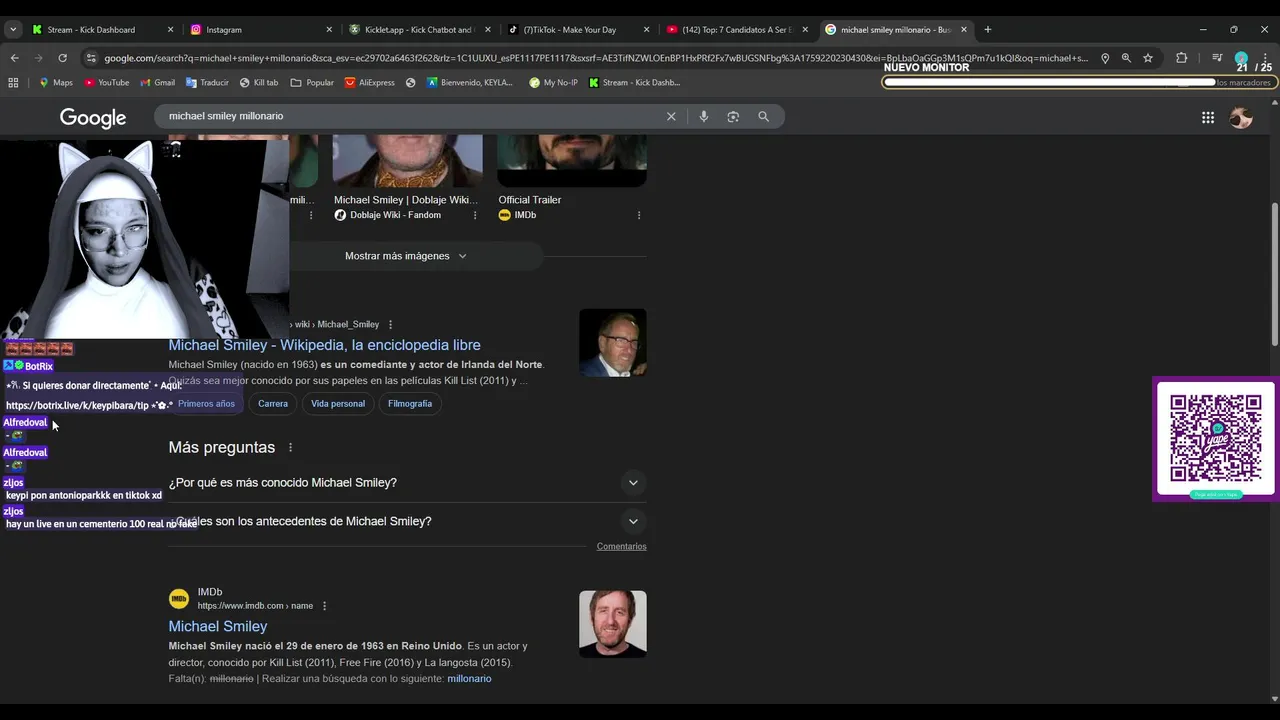
Task: Open the YouTube bookmark
Action: coord(106,83)
